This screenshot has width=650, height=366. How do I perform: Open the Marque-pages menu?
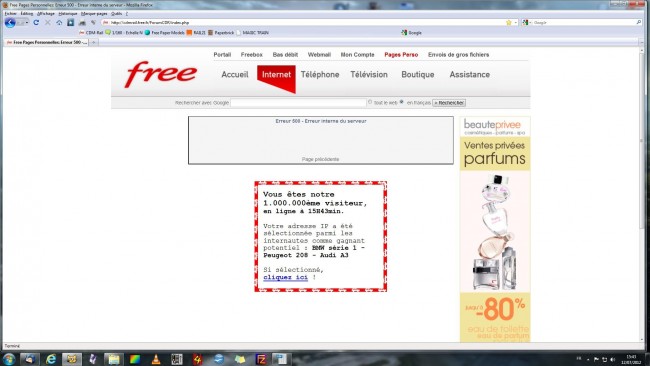coord(94,14)
